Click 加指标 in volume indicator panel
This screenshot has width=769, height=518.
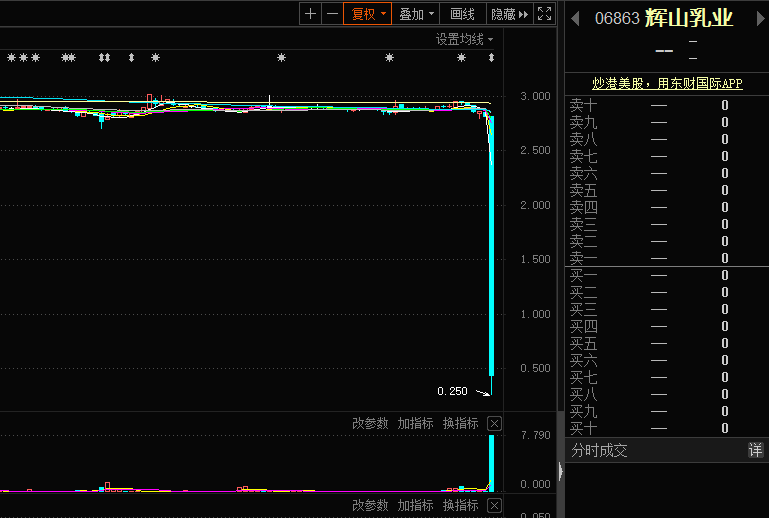click(x=415, y=424)
